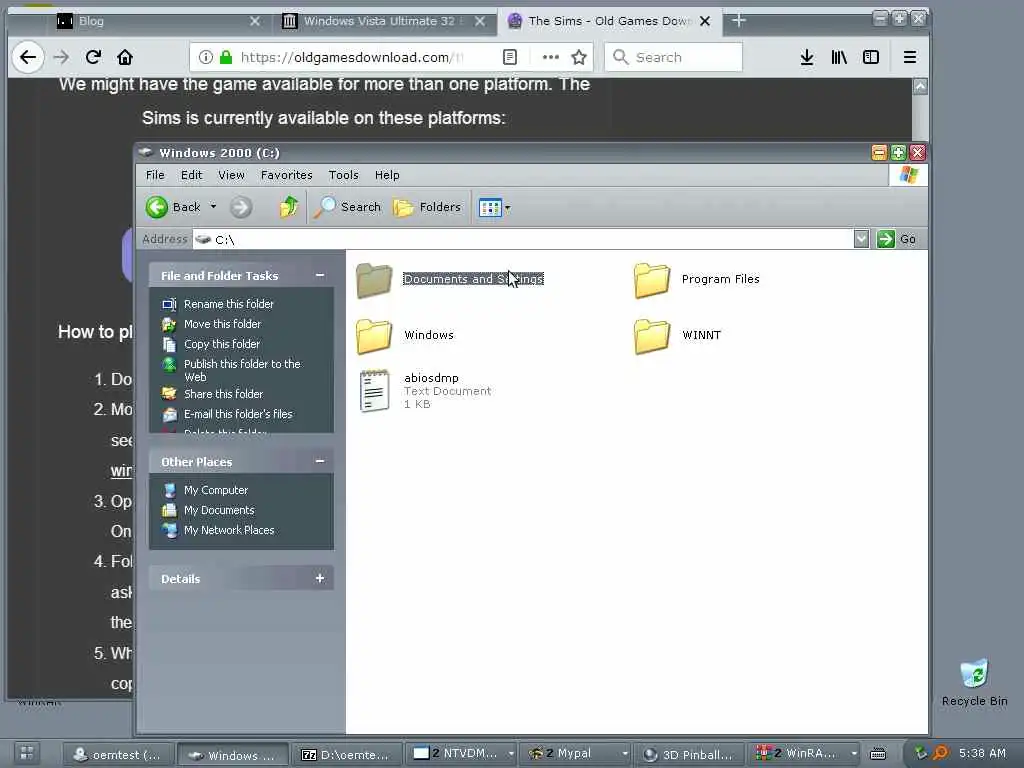The width and height of the screenshot is (1024, 768).
Task: Open Favorites menu in Explorer
Action: coord(286,175)
